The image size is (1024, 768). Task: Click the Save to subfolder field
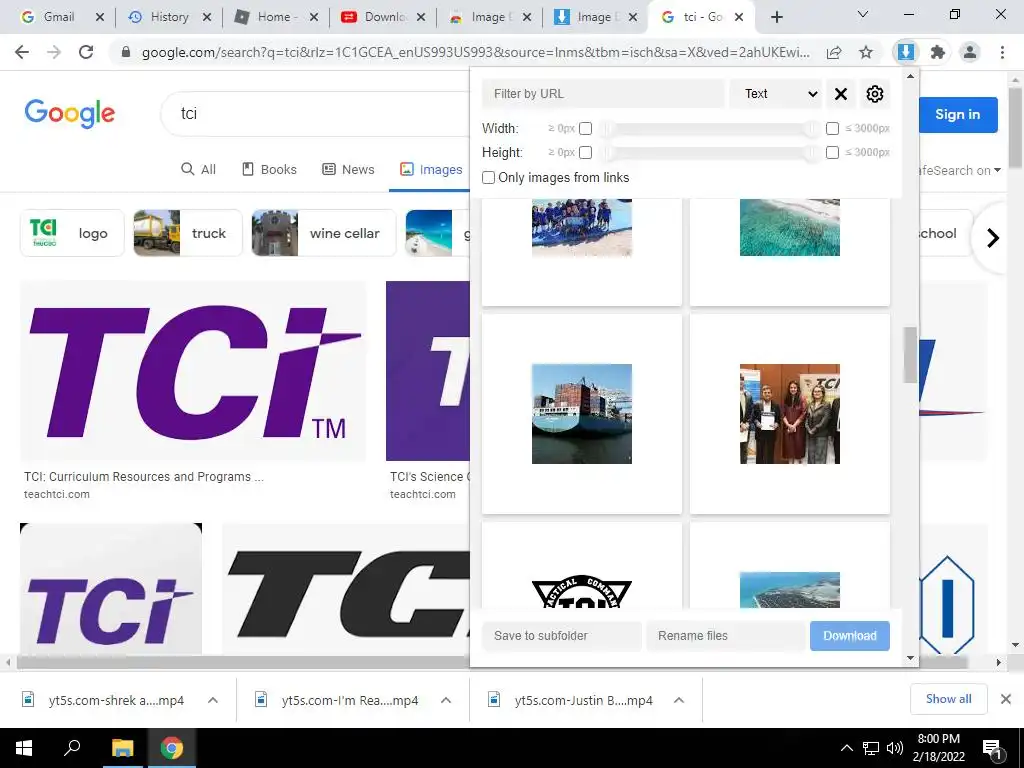pyautogui.click(x=562, y=635)
